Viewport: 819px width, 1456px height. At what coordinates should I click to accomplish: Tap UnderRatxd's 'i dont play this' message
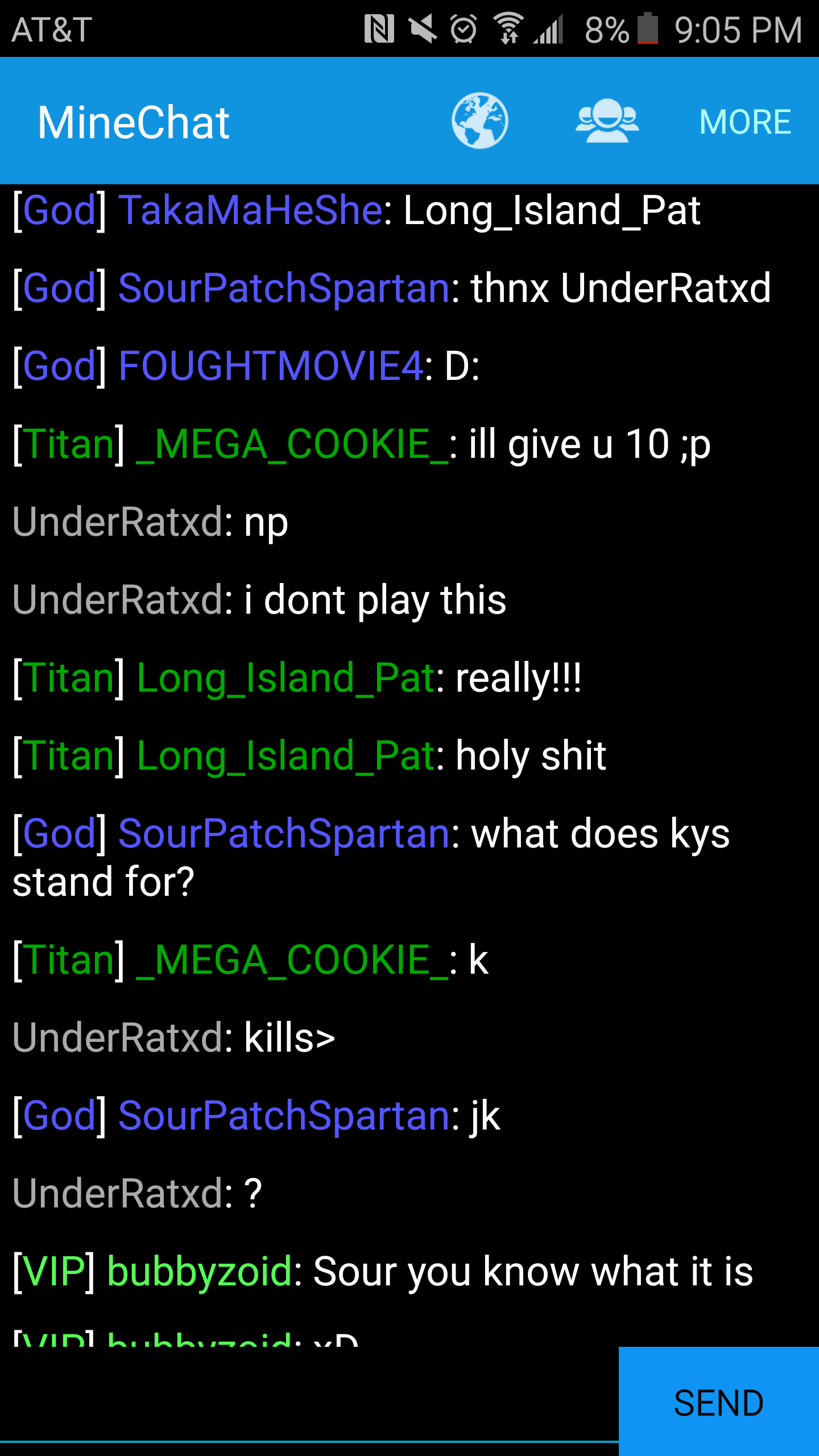(x=375, y=600)
